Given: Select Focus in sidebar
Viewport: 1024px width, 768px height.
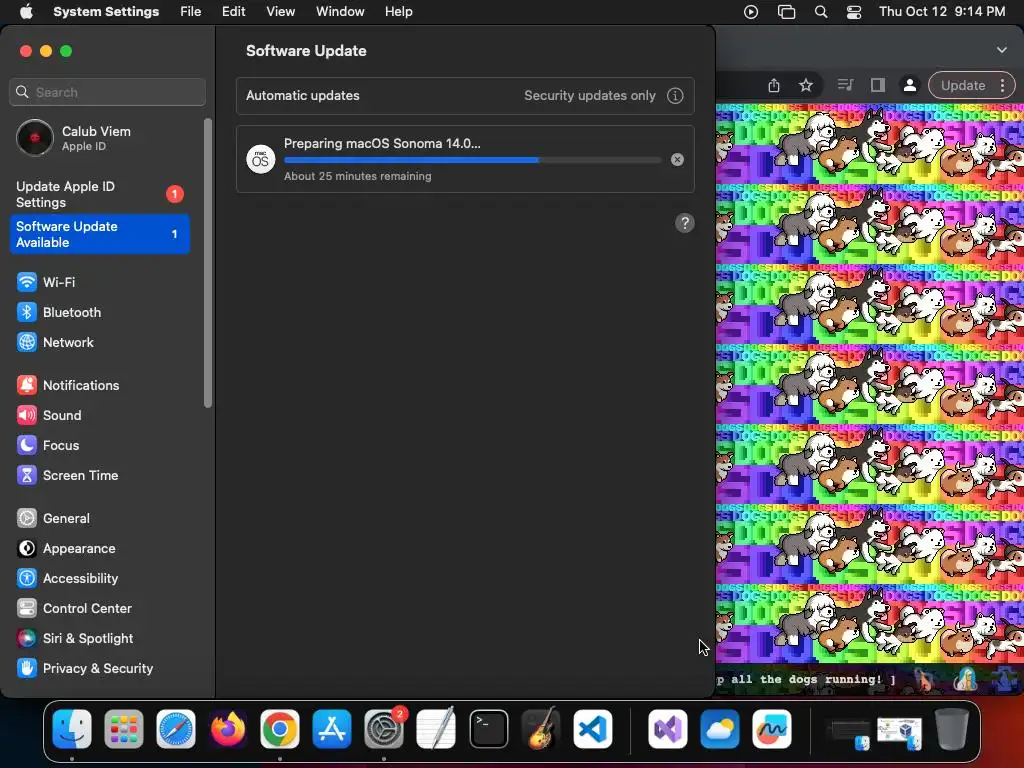Looking at the screenshot, I should tap(99, 445).
